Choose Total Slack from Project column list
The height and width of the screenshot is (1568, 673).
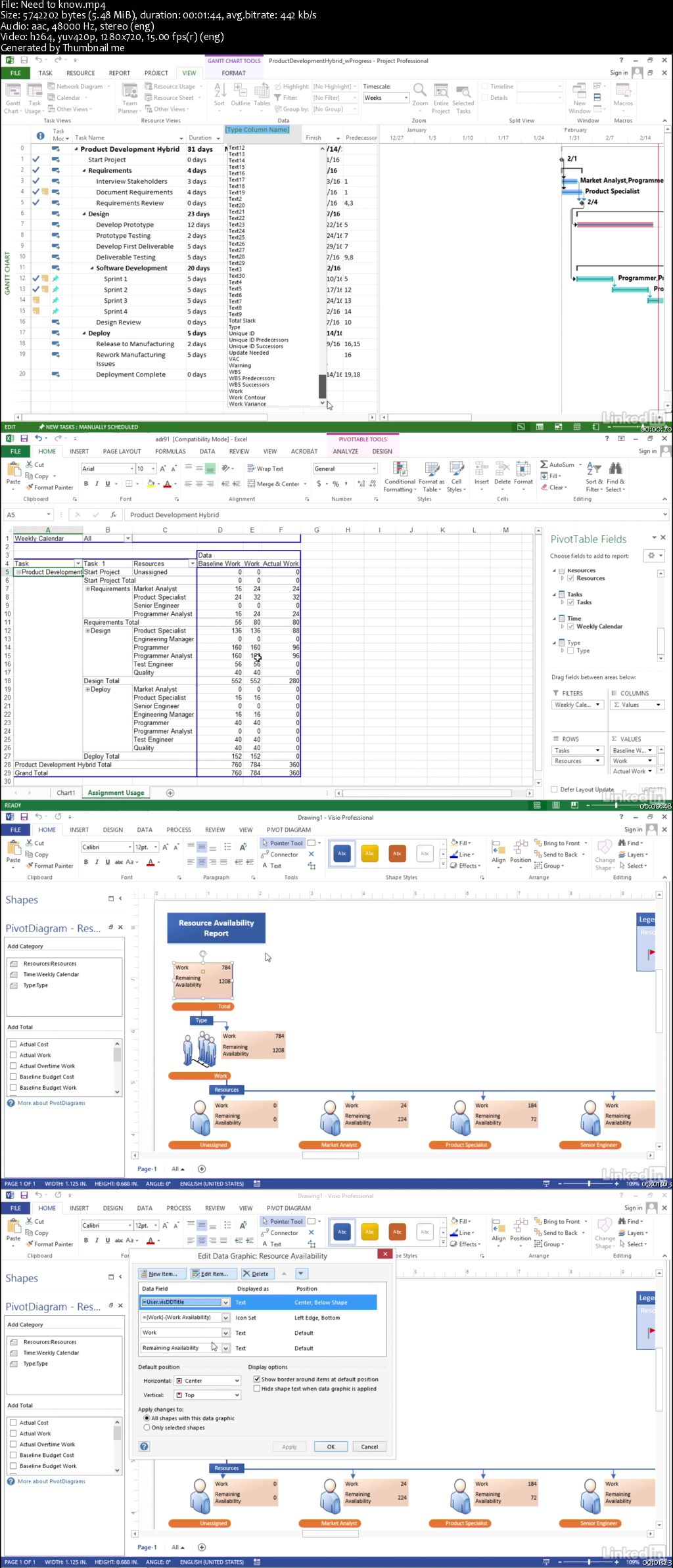pos(242,321)
